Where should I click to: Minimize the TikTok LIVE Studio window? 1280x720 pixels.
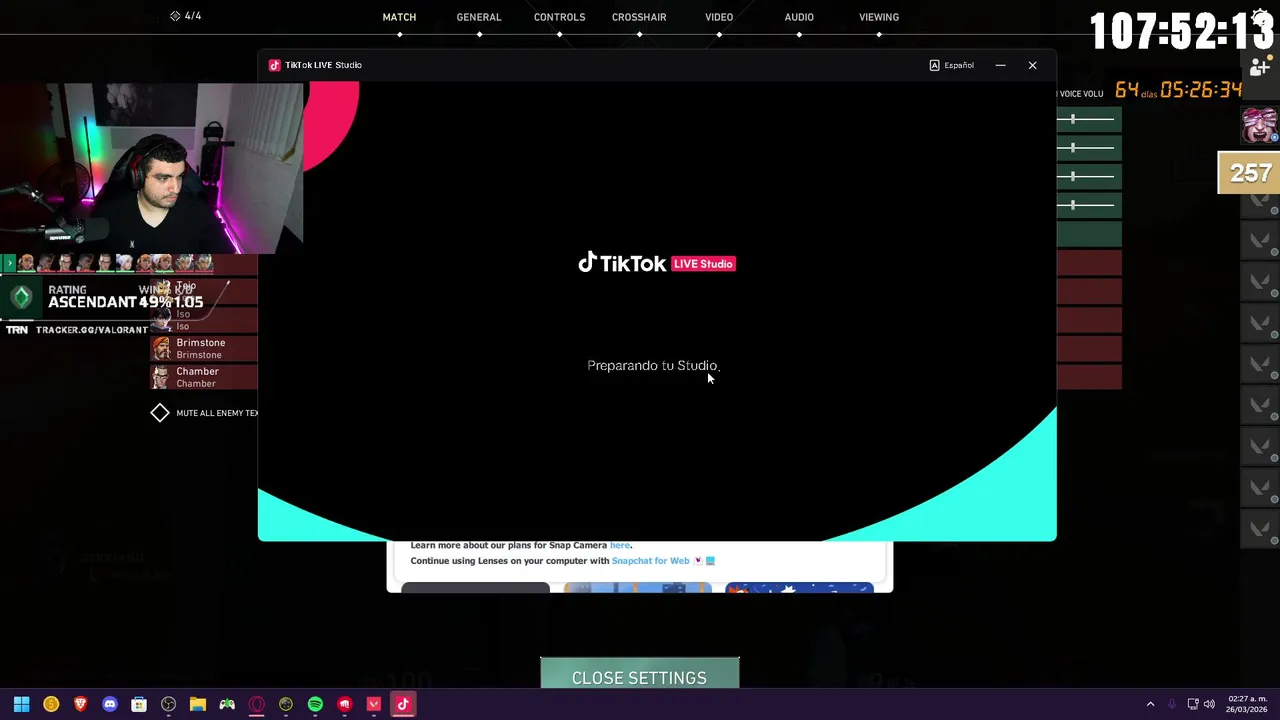pyautogui.click(x=1000, y=65)
